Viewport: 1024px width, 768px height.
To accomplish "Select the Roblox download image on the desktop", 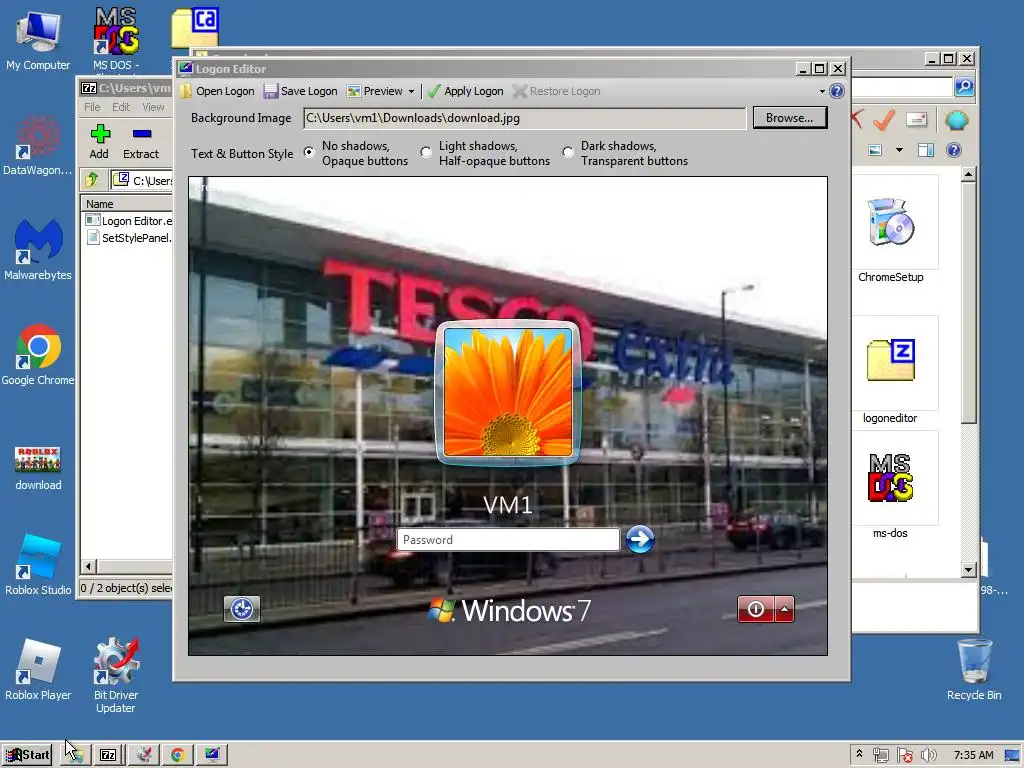I will point(38,468).
